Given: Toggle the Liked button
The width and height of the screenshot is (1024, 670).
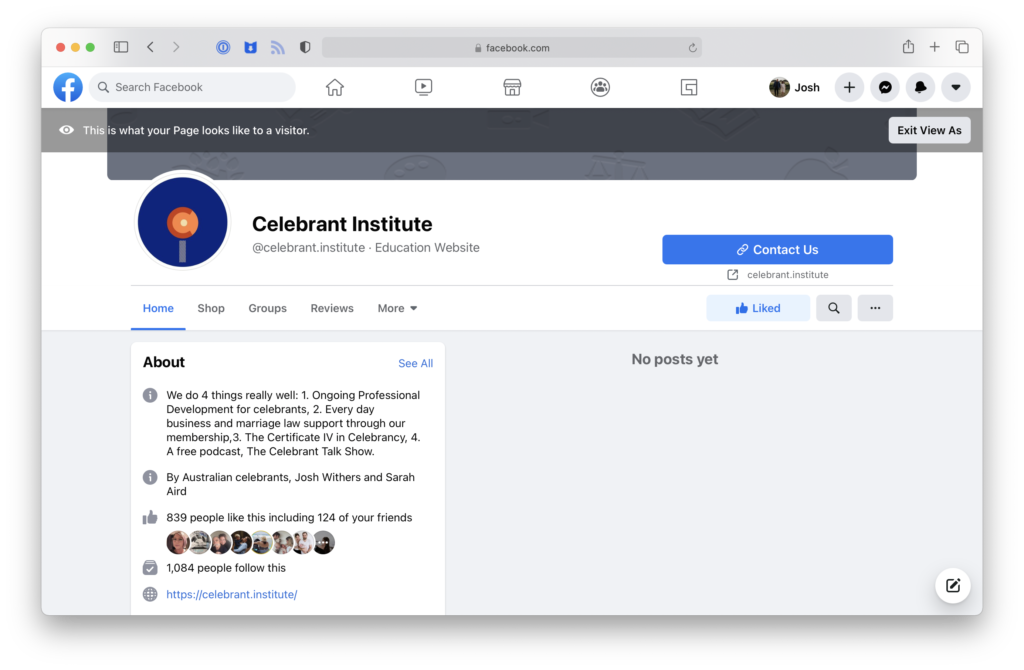Looking at the screenshot, I should pyautogui.click(x=758, y=308).
